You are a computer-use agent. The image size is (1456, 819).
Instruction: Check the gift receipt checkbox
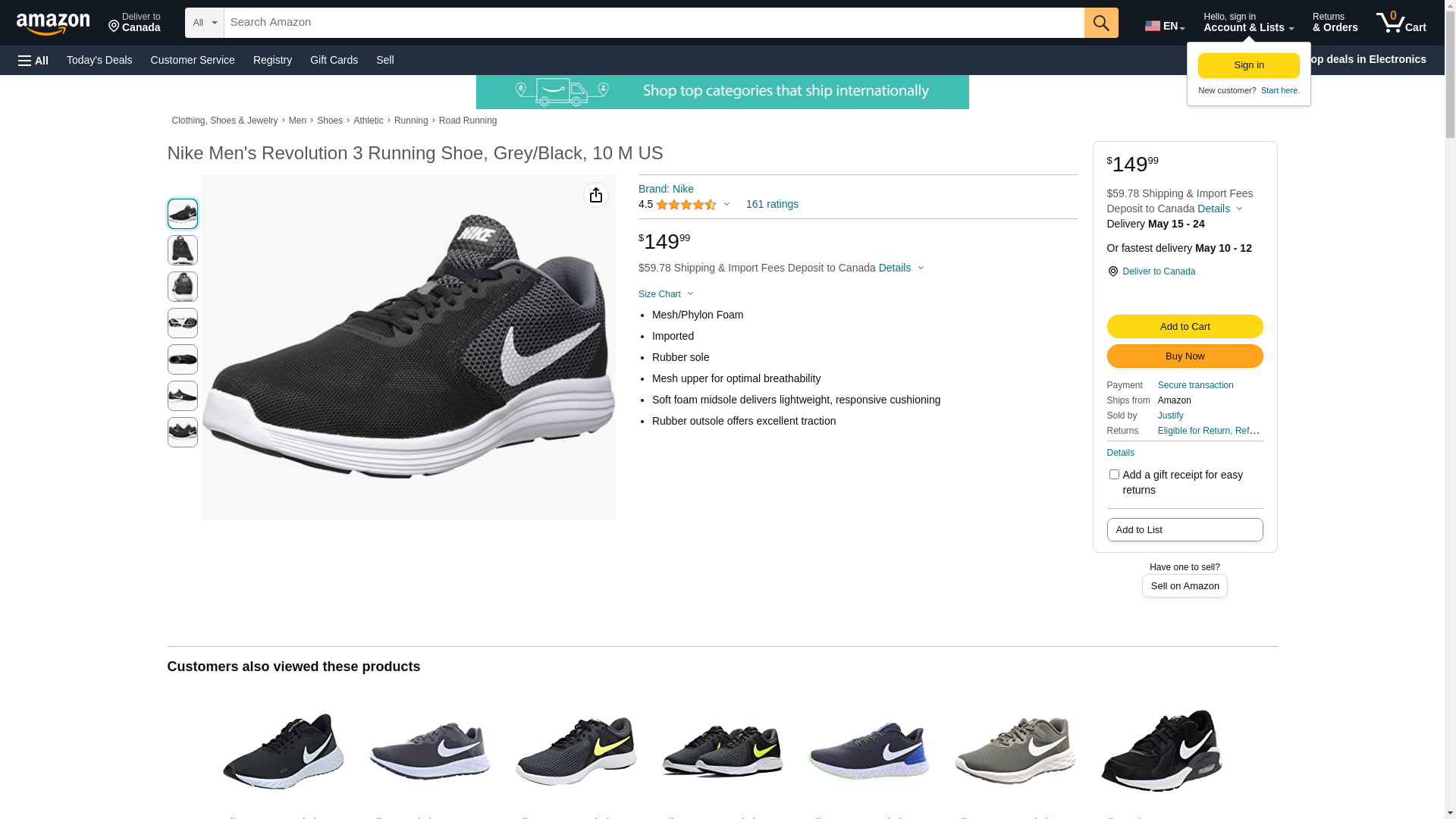[x=1114, y=475]
